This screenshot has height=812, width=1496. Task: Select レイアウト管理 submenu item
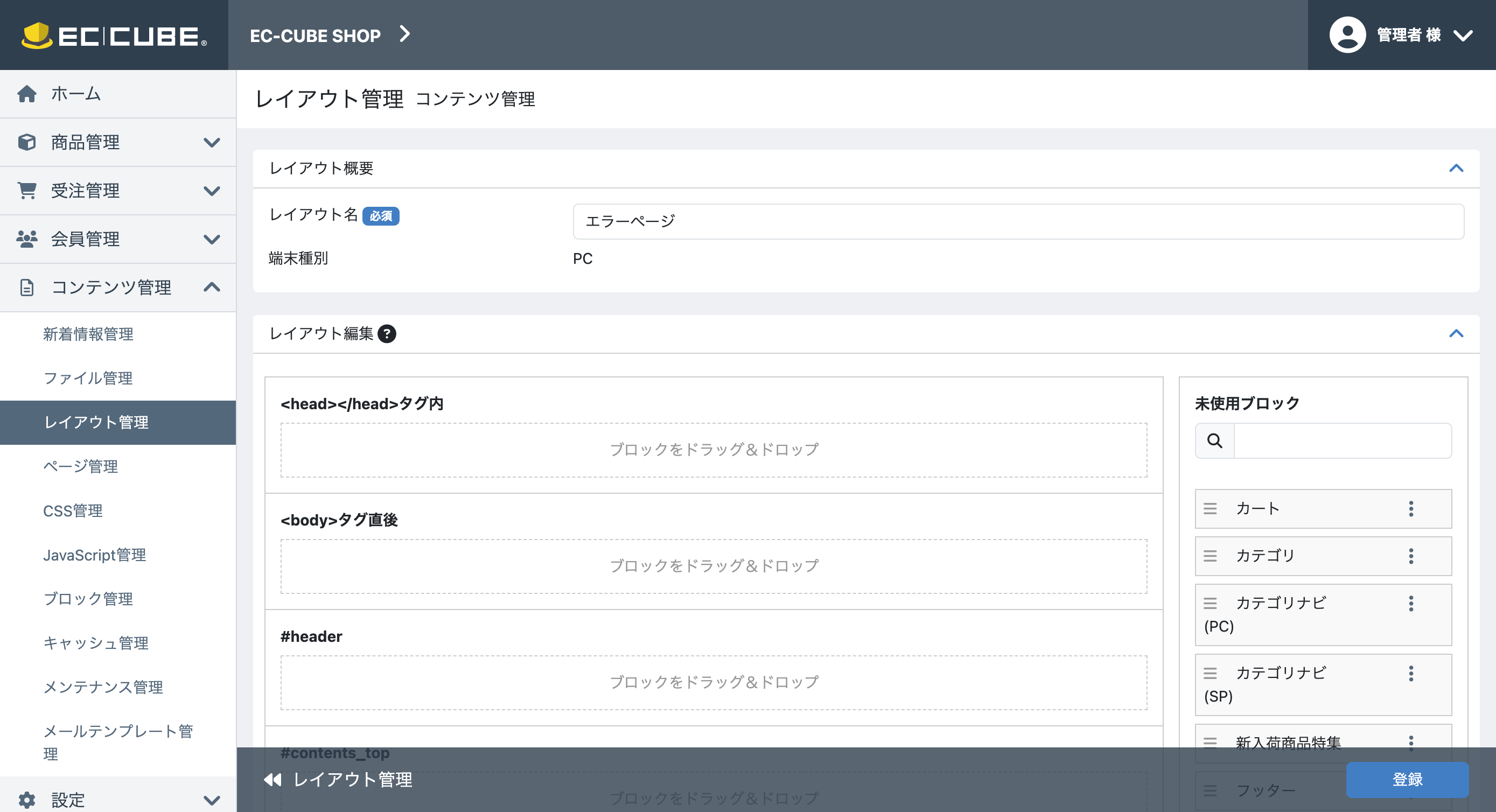(x=118, y=422)
